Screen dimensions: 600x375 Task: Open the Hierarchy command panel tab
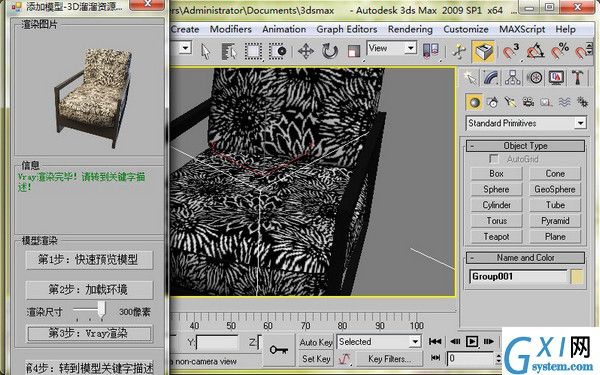point(512,78)
